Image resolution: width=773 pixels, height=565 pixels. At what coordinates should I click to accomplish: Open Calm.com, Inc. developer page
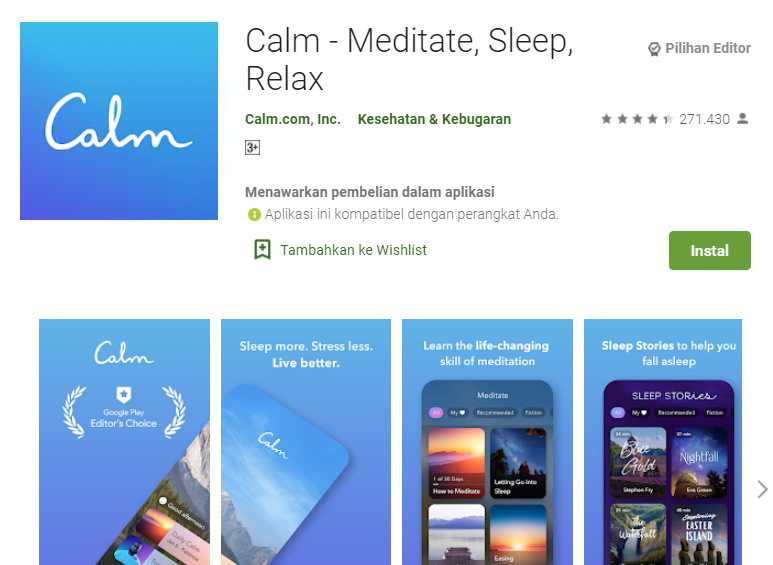[293, 119]
